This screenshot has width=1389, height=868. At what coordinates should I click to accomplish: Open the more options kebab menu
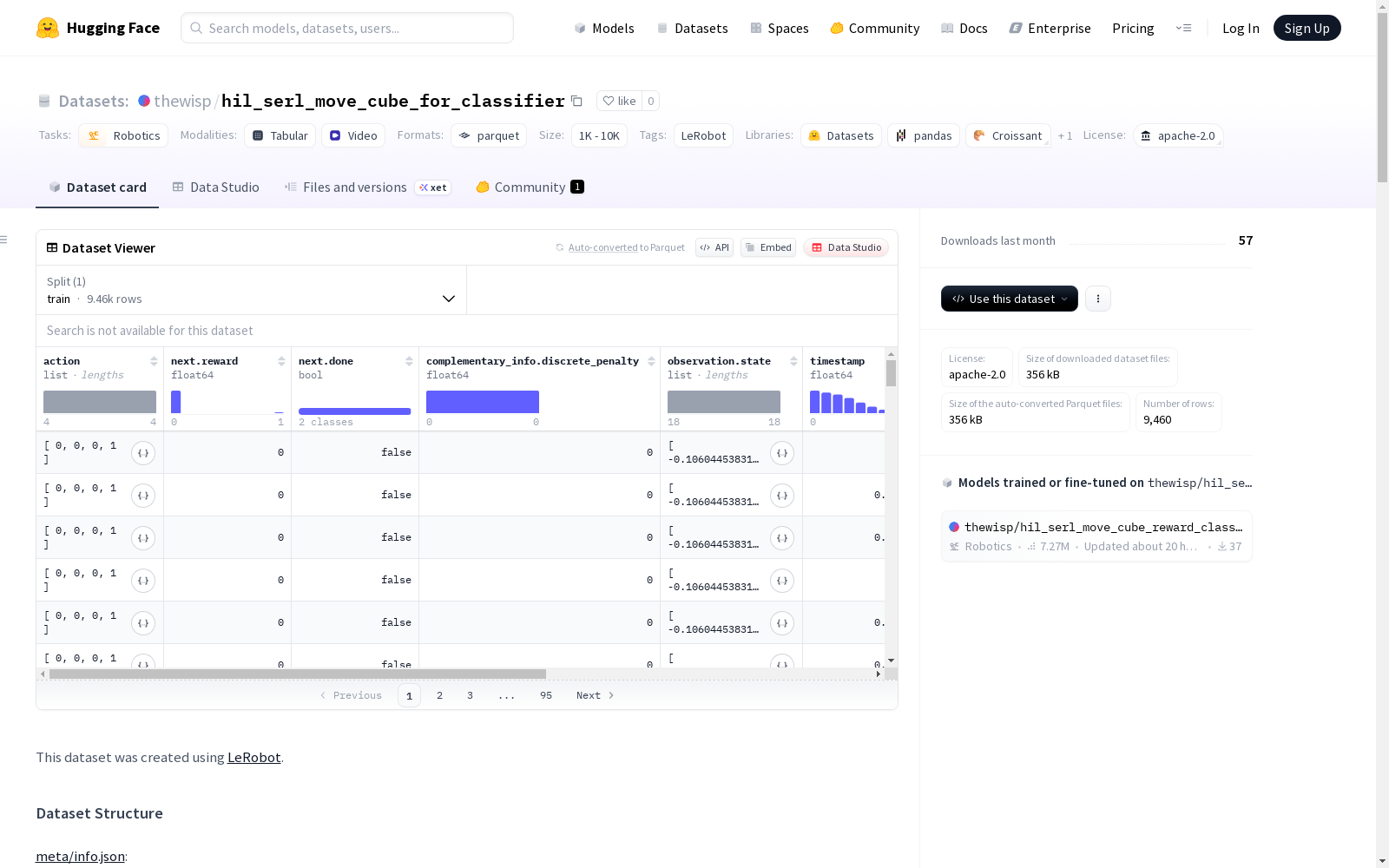click(1098, 299)
